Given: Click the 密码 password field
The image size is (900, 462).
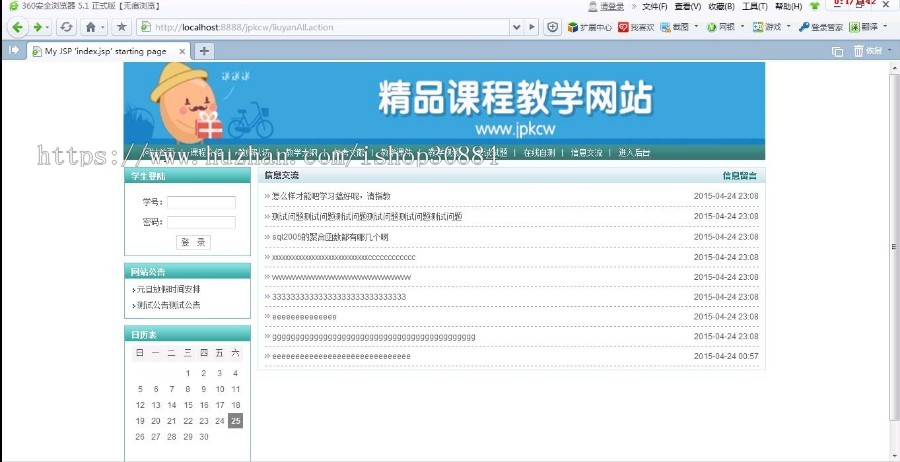Looking at the screenshot, I should (x=201, y=222).
